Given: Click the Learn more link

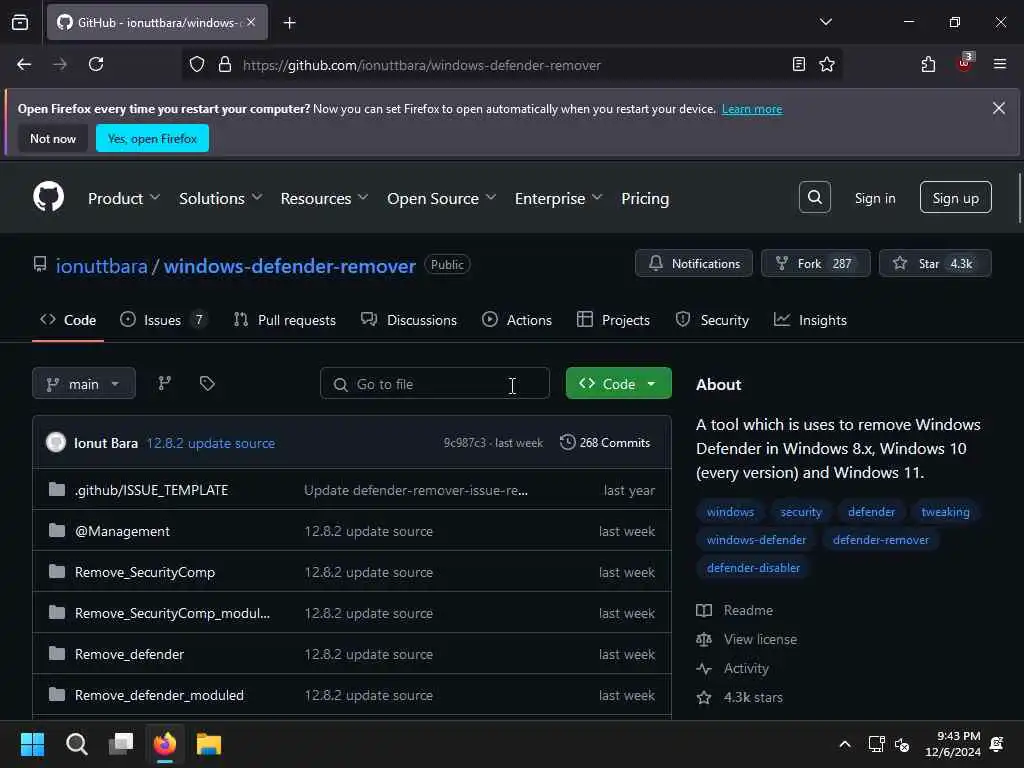Looking at the screenshot, I should (x=752, y=109).
